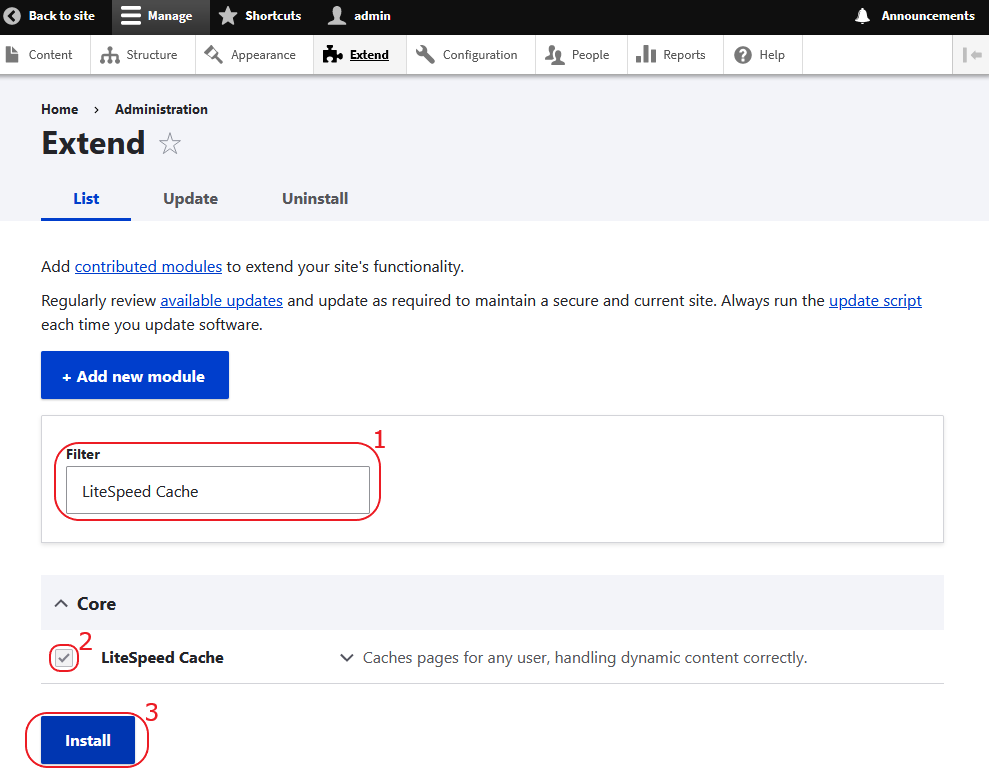This screenshot has height=772, width=989.
Task: Open the Appearance menu item label
Action: coord(263,55)
